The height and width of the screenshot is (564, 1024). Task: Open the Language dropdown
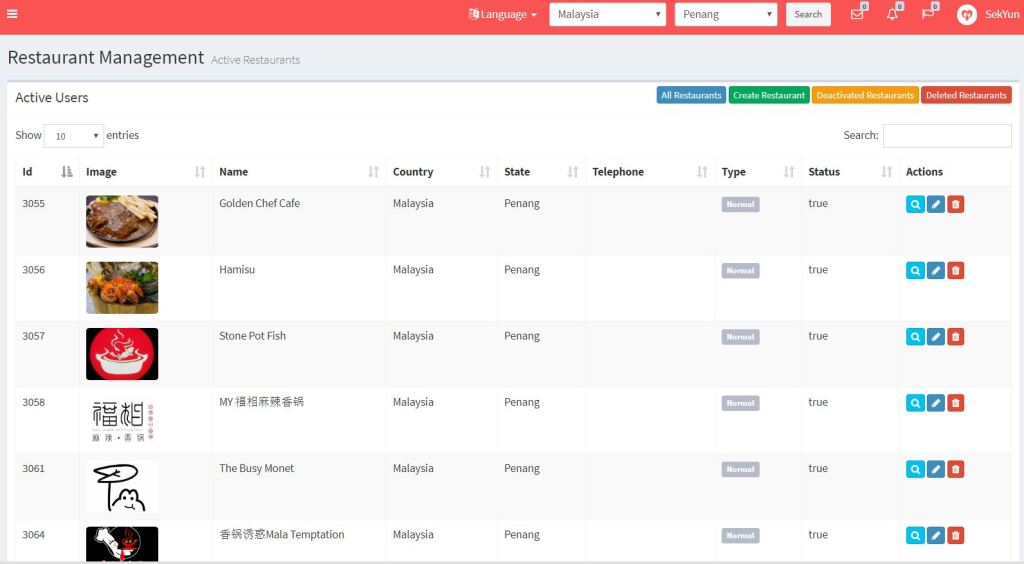(503, 15)
